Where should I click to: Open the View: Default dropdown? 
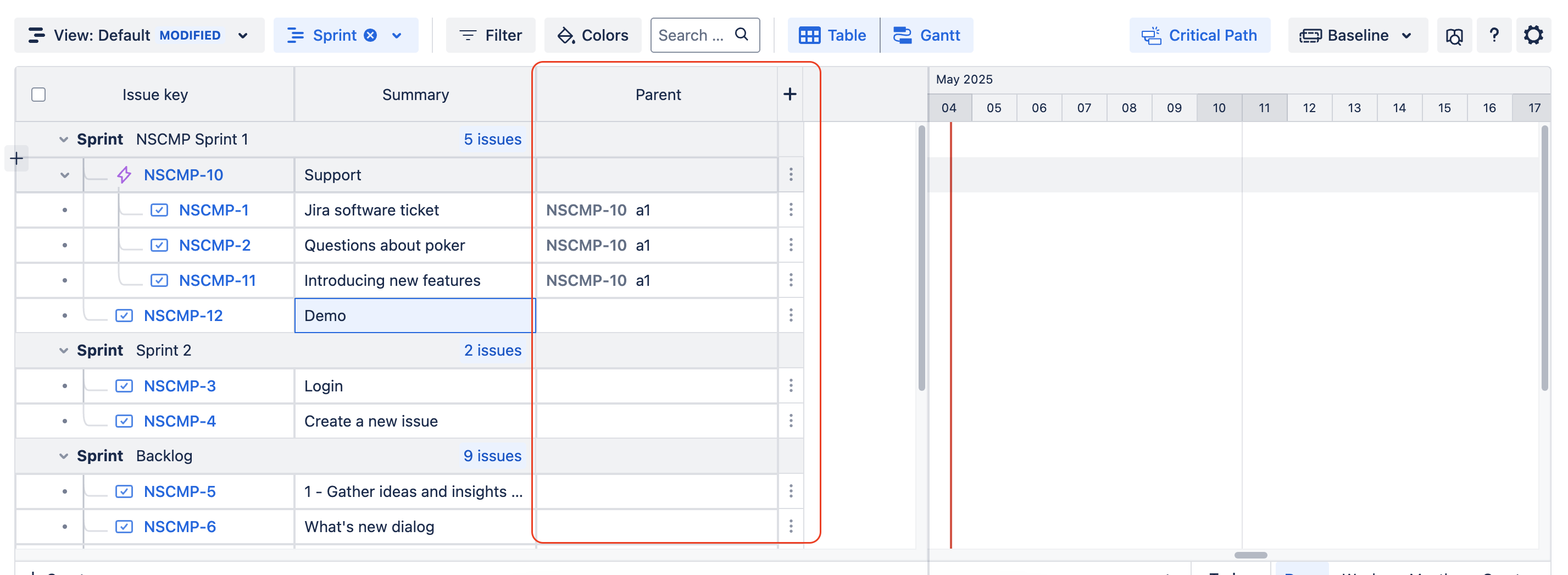click(139, 35)
